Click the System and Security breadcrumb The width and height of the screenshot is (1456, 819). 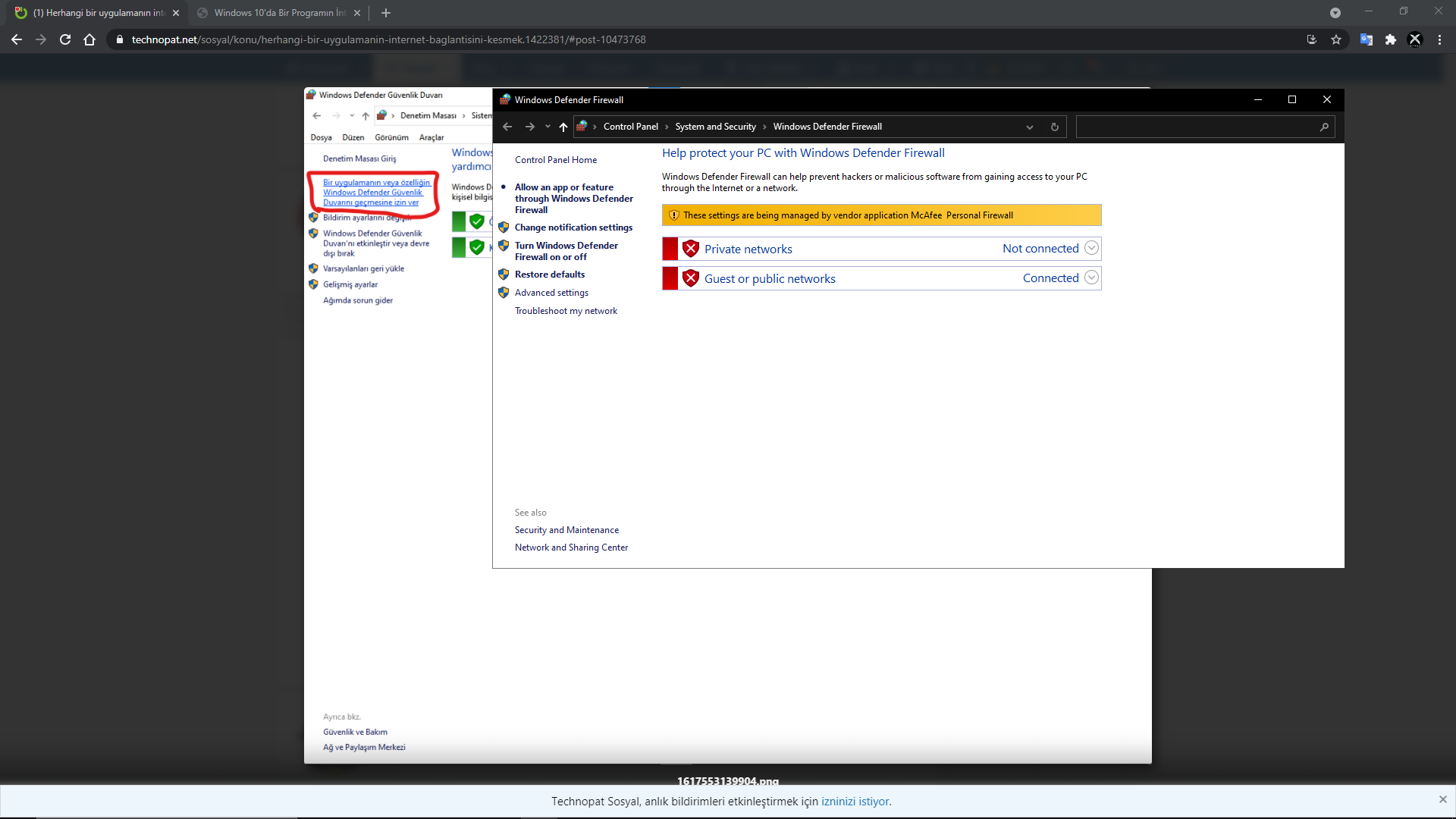[715, 127]
